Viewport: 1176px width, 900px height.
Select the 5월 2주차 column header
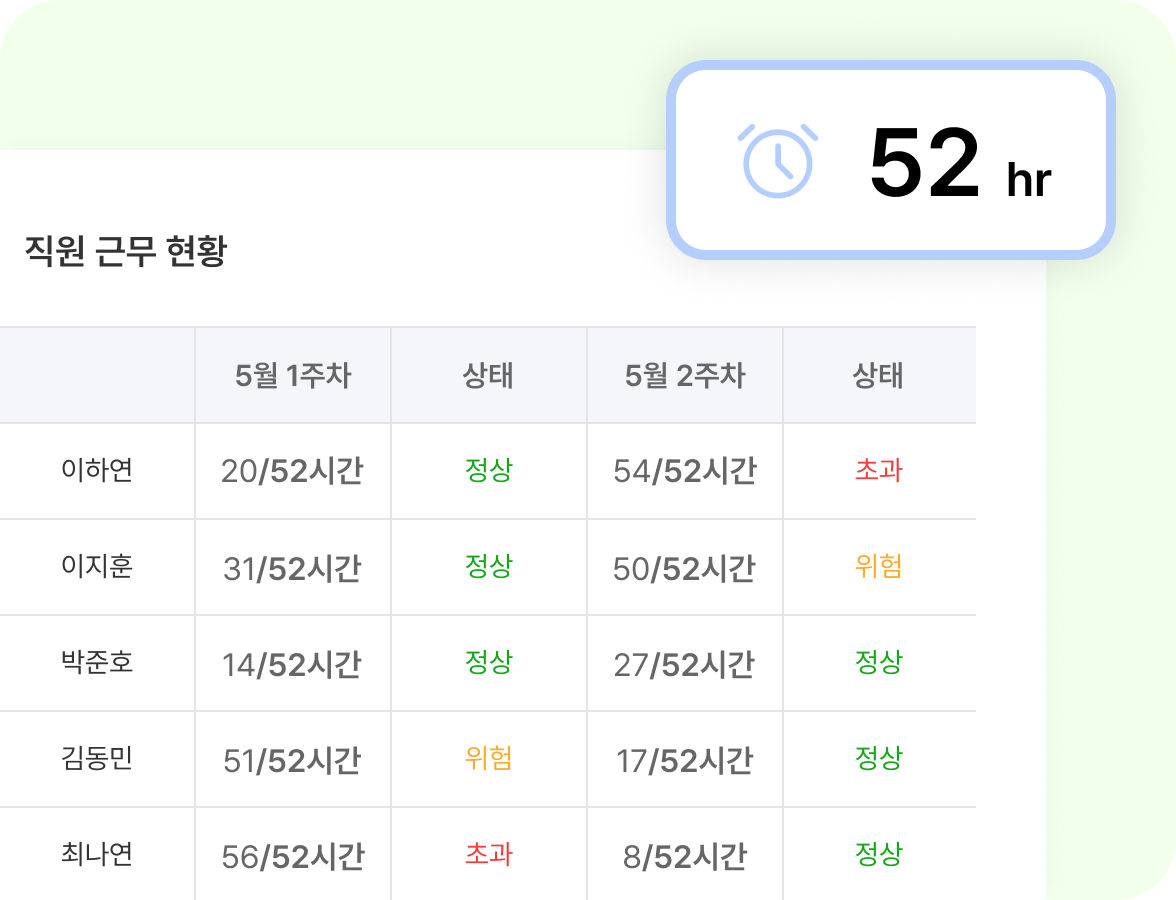click(x=685, y=376)
